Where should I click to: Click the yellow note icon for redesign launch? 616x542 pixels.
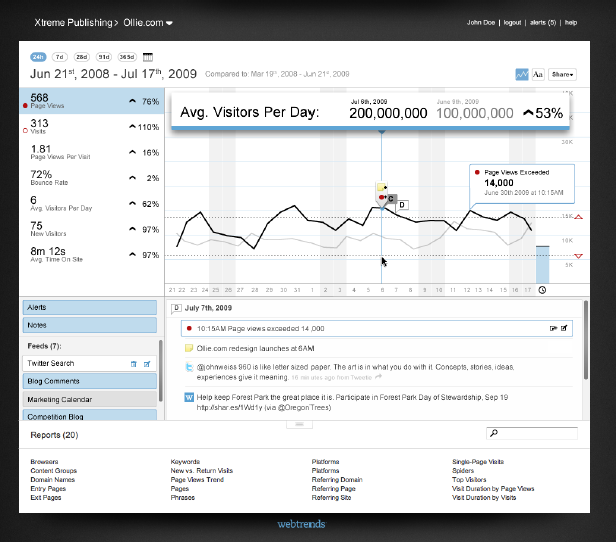189,348
